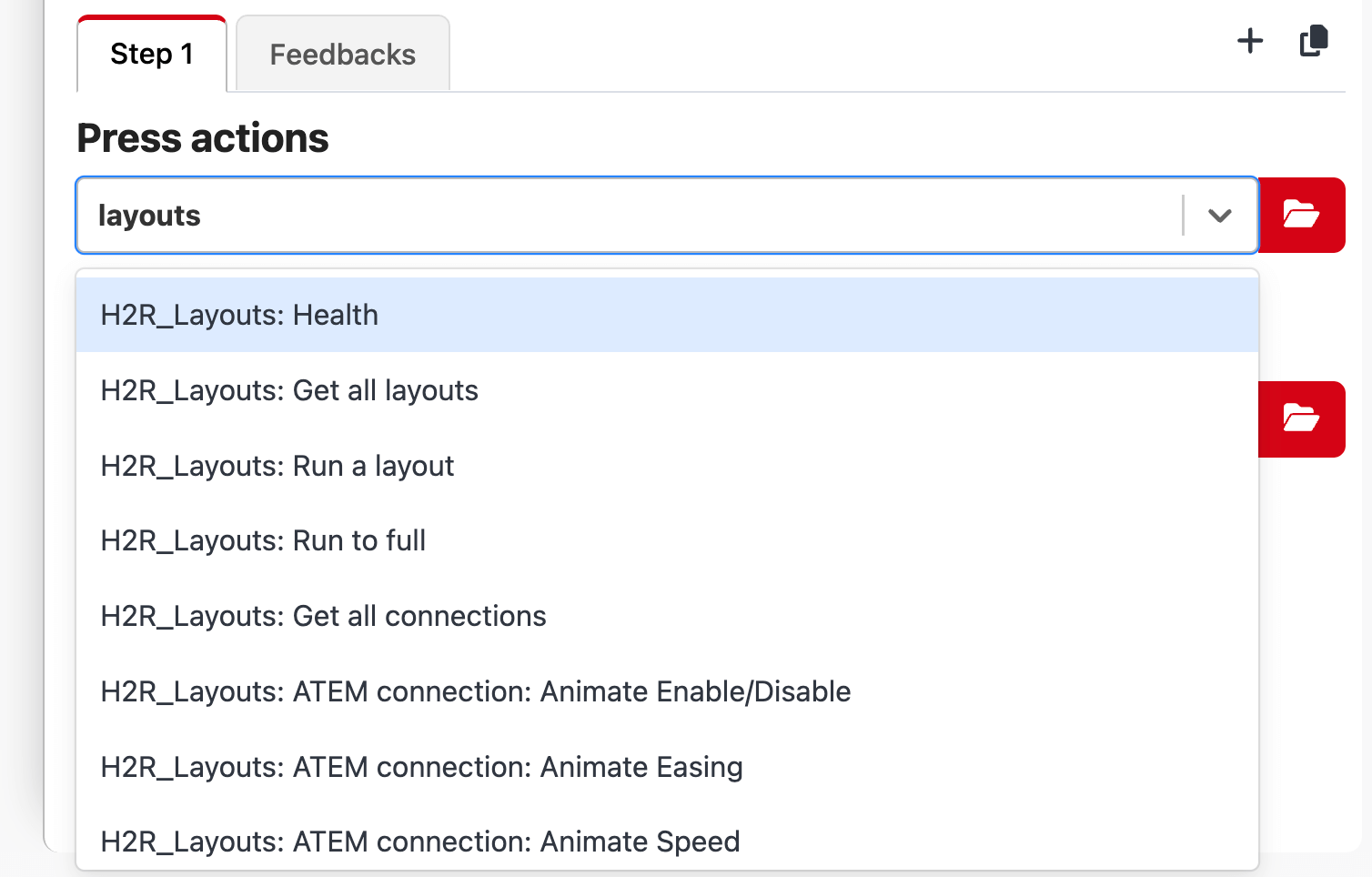The height and width of the screenshot is (877, 1372).
Task: Choose ATEM connection: Animate Easing option
Action: 667,767
